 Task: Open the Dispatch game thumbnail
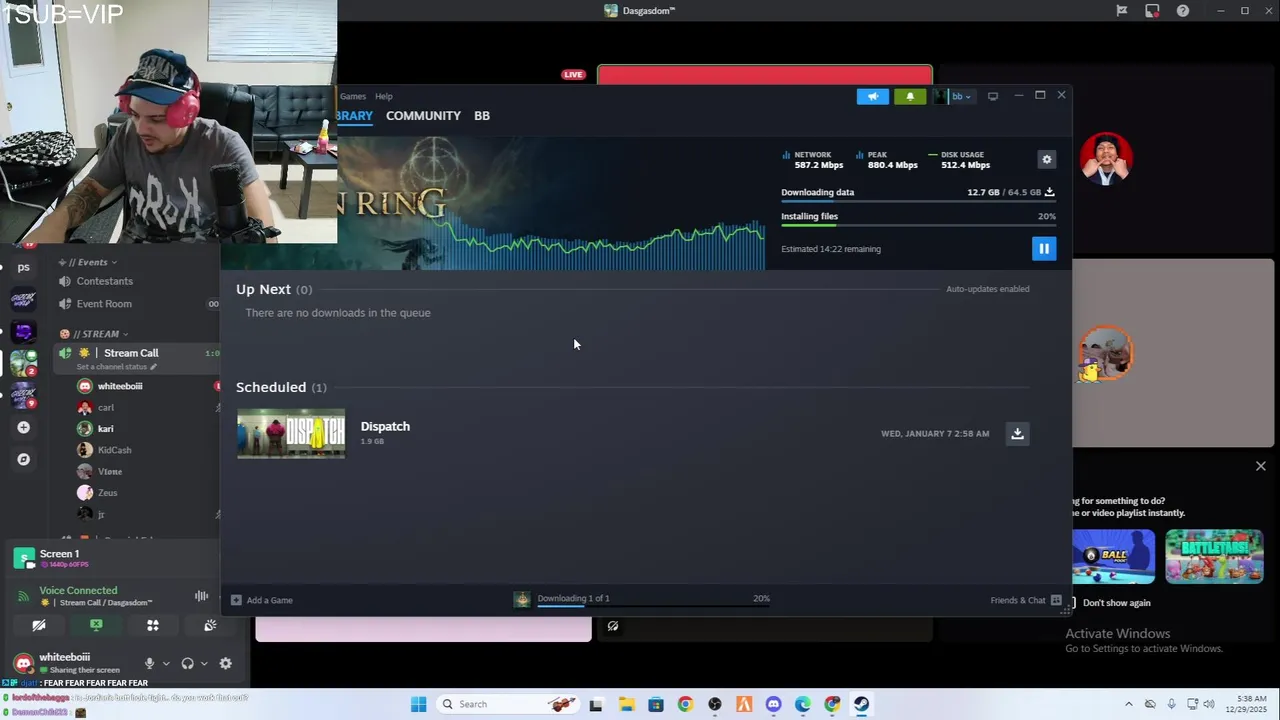click(291, 433)
